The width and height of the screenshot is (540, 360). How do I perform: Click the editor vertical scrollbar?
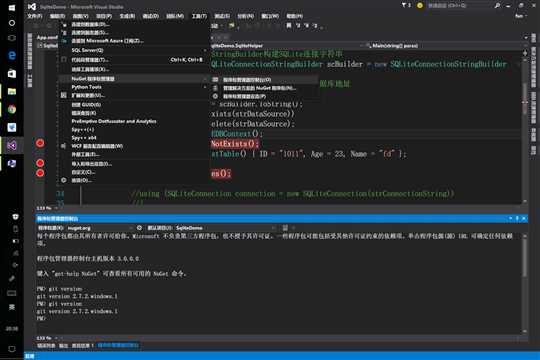click(x=525, y=127)
